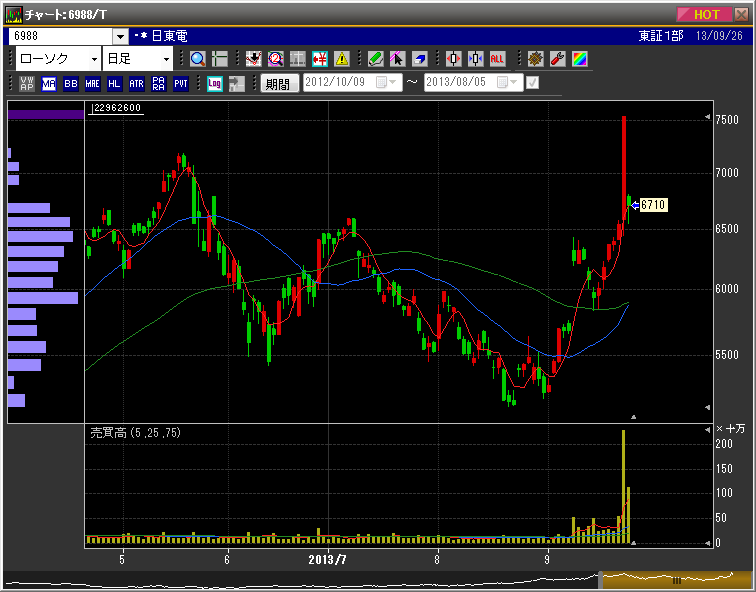This screenshot has width=756, height=592.
Task: Open settings with the wrench icon
Action: 557,59
